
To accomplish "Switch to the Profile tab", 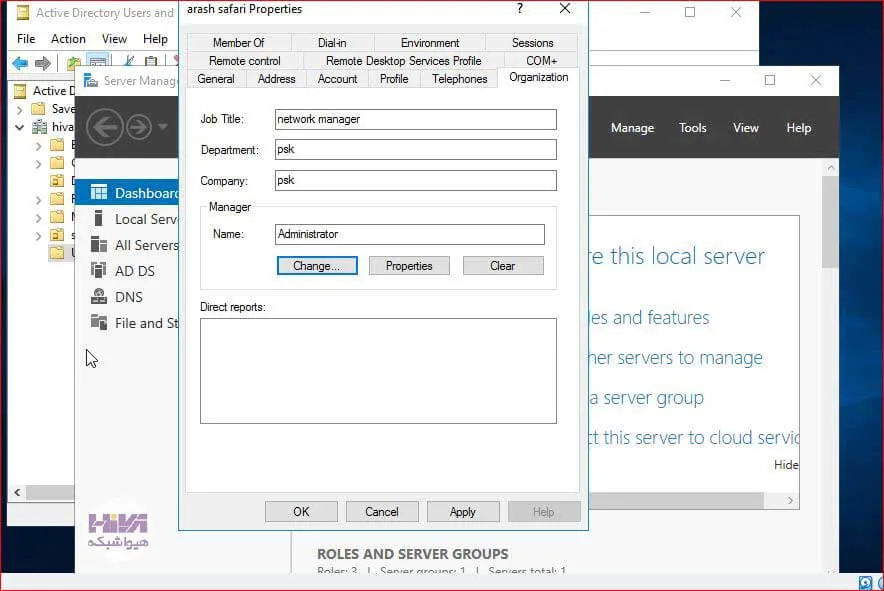I will (x=394, y=79).
